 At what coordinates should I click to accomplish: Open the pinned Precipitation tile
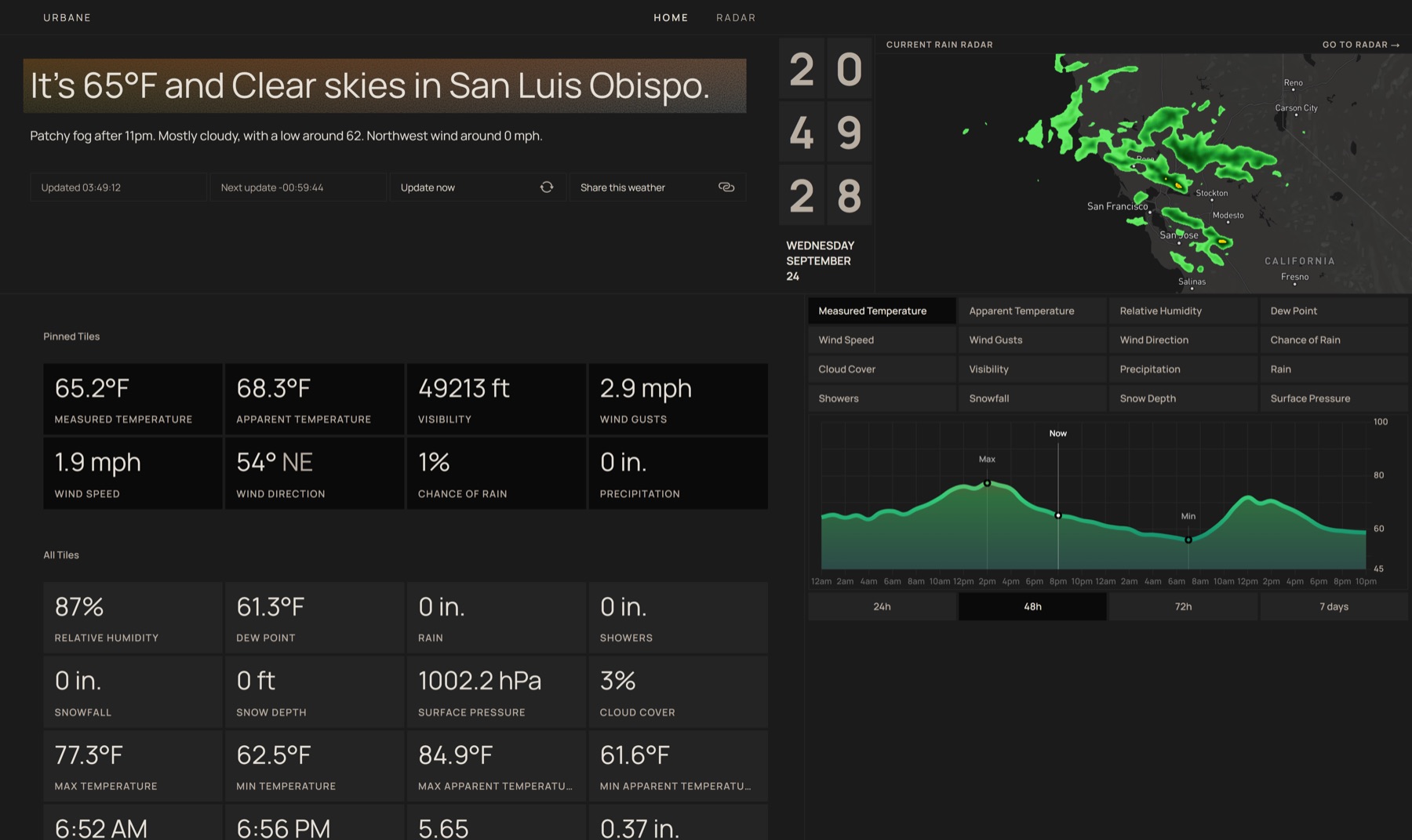679,474
